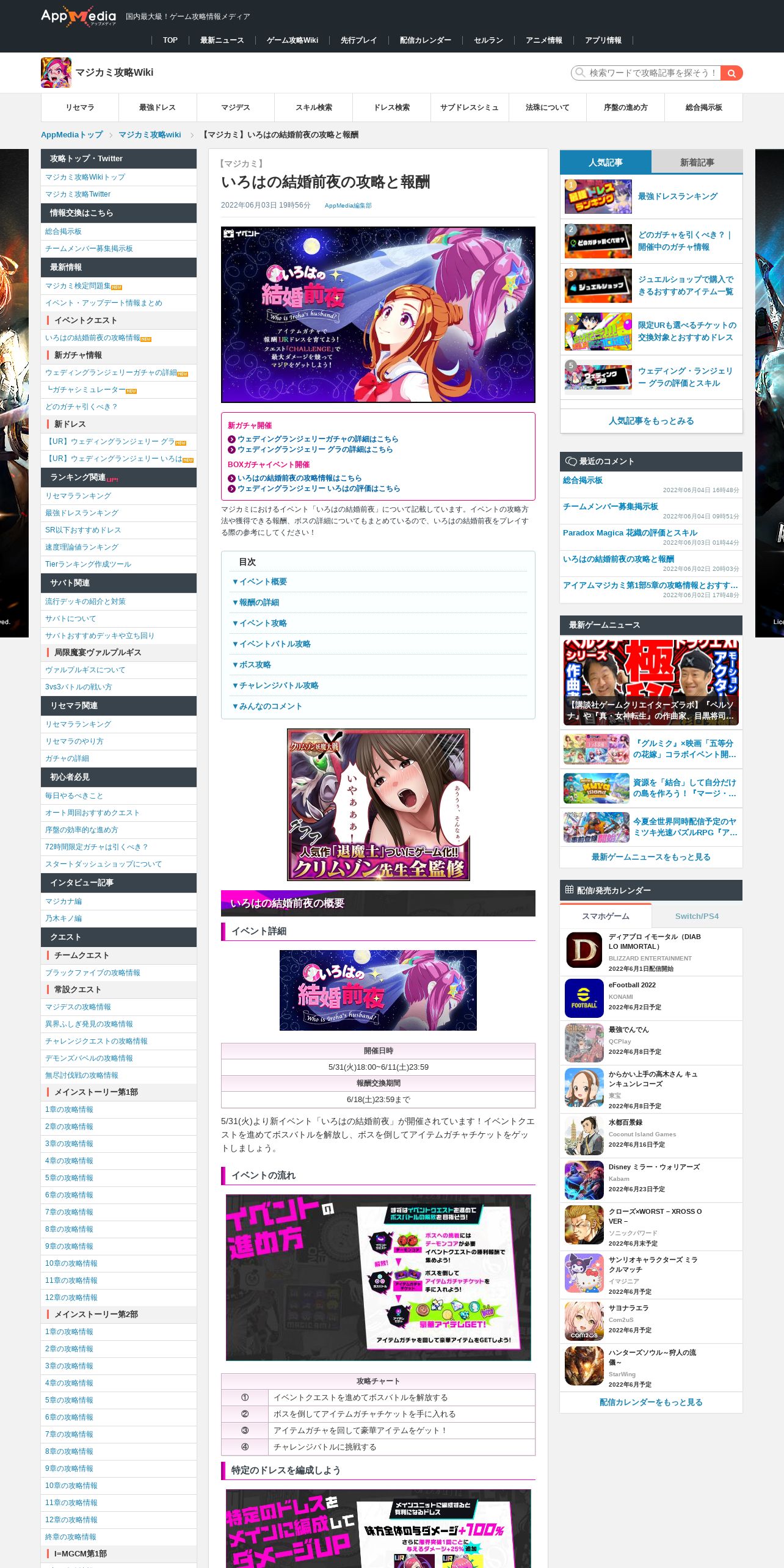The width and height of the screenshot is (784, 1568).
Task: Switch to the 人気記事 tab
Action: 606,162
